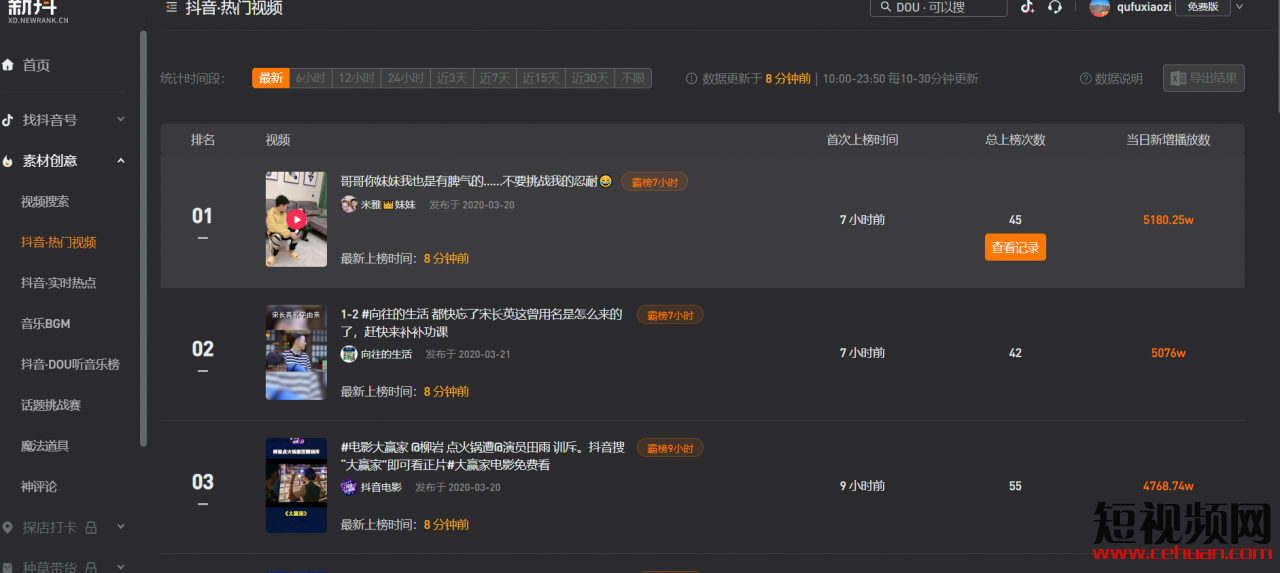
Task: Click the user avatar next to qufuxiaozi
Action: click(x=1100, y=7)
